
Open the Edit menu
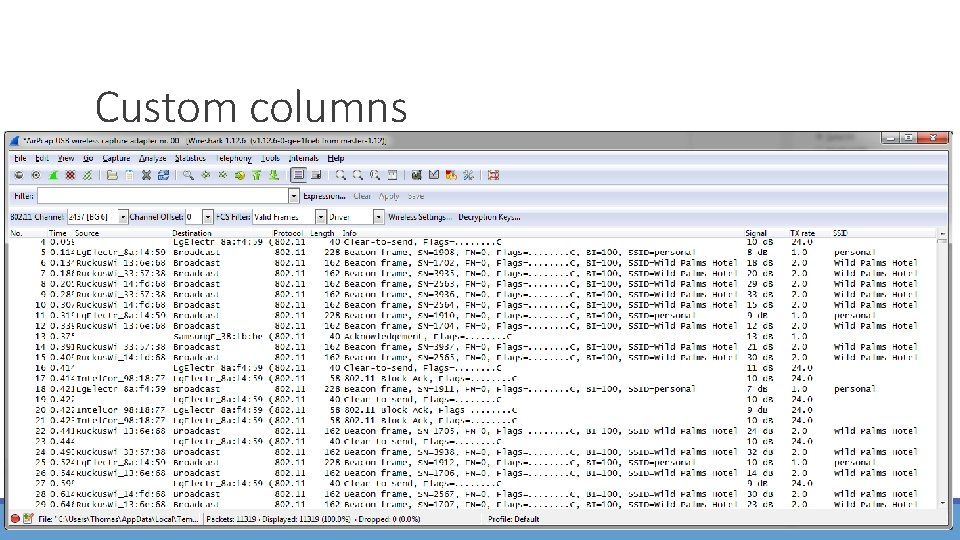42,158
